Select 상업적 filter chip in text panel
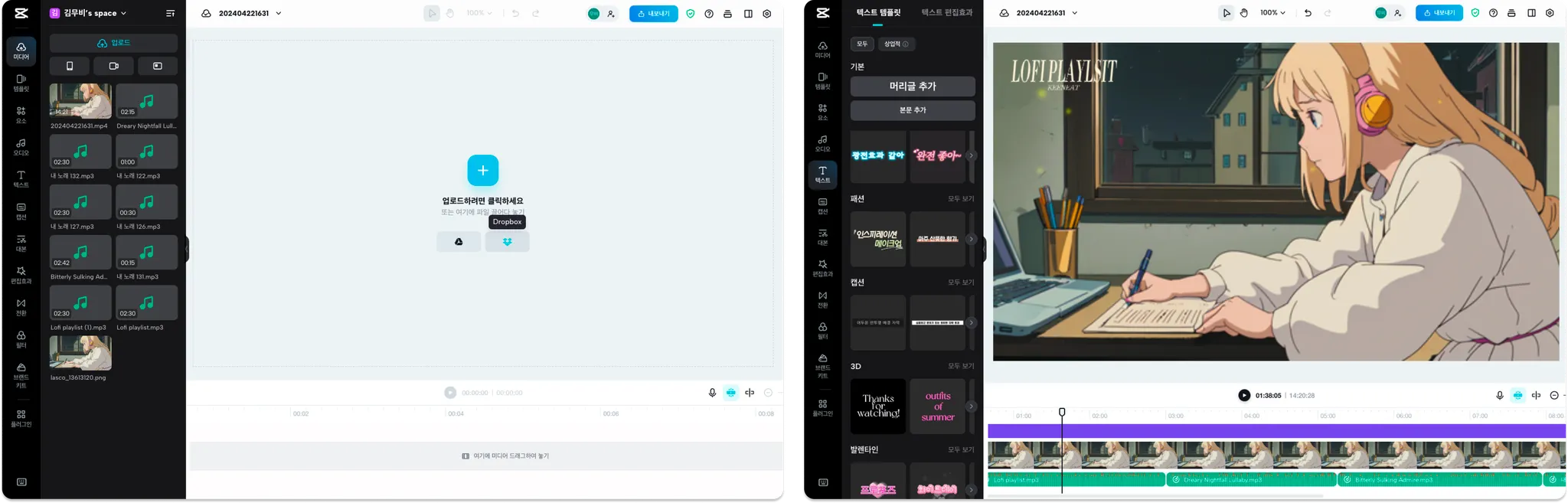This screenshot has height=503, width=1568. point(896,44)
